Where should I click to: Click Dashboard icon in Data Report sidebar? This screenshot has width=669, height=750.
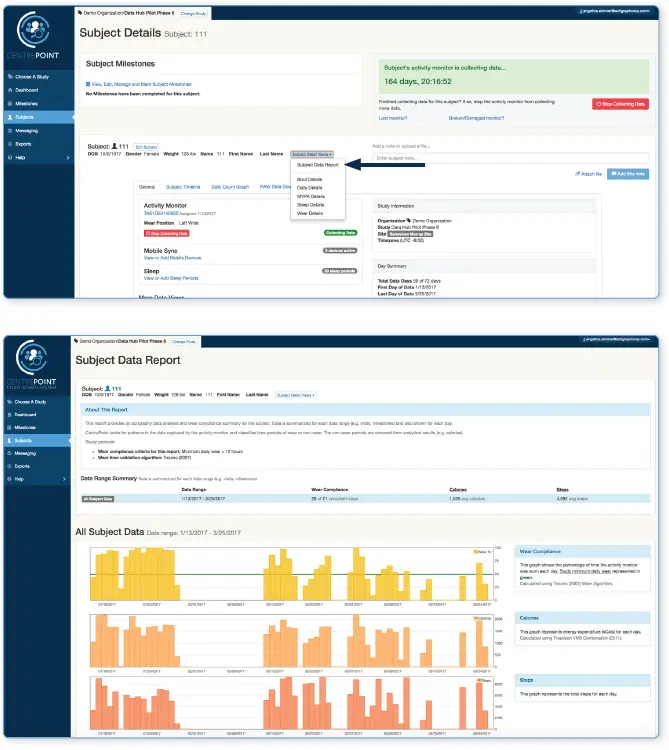pos(10,415)
